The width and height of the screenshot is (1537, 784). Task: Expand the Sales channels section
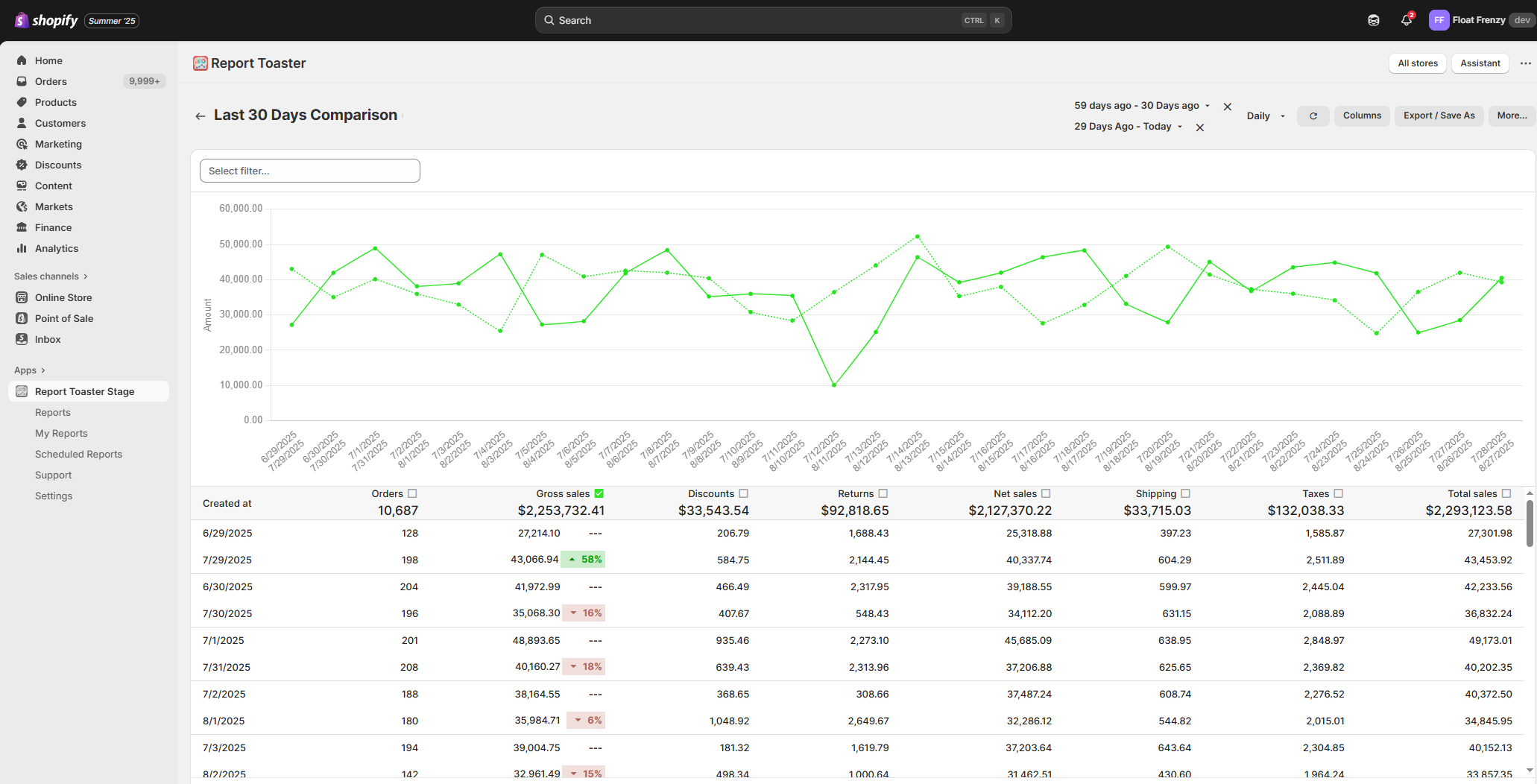(x=51, y=276)
